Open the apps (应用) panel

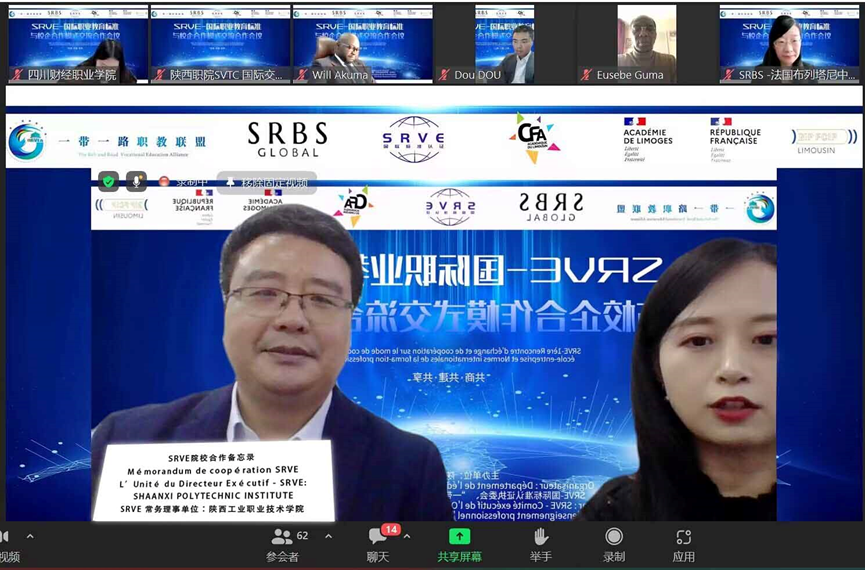[683, 544]
